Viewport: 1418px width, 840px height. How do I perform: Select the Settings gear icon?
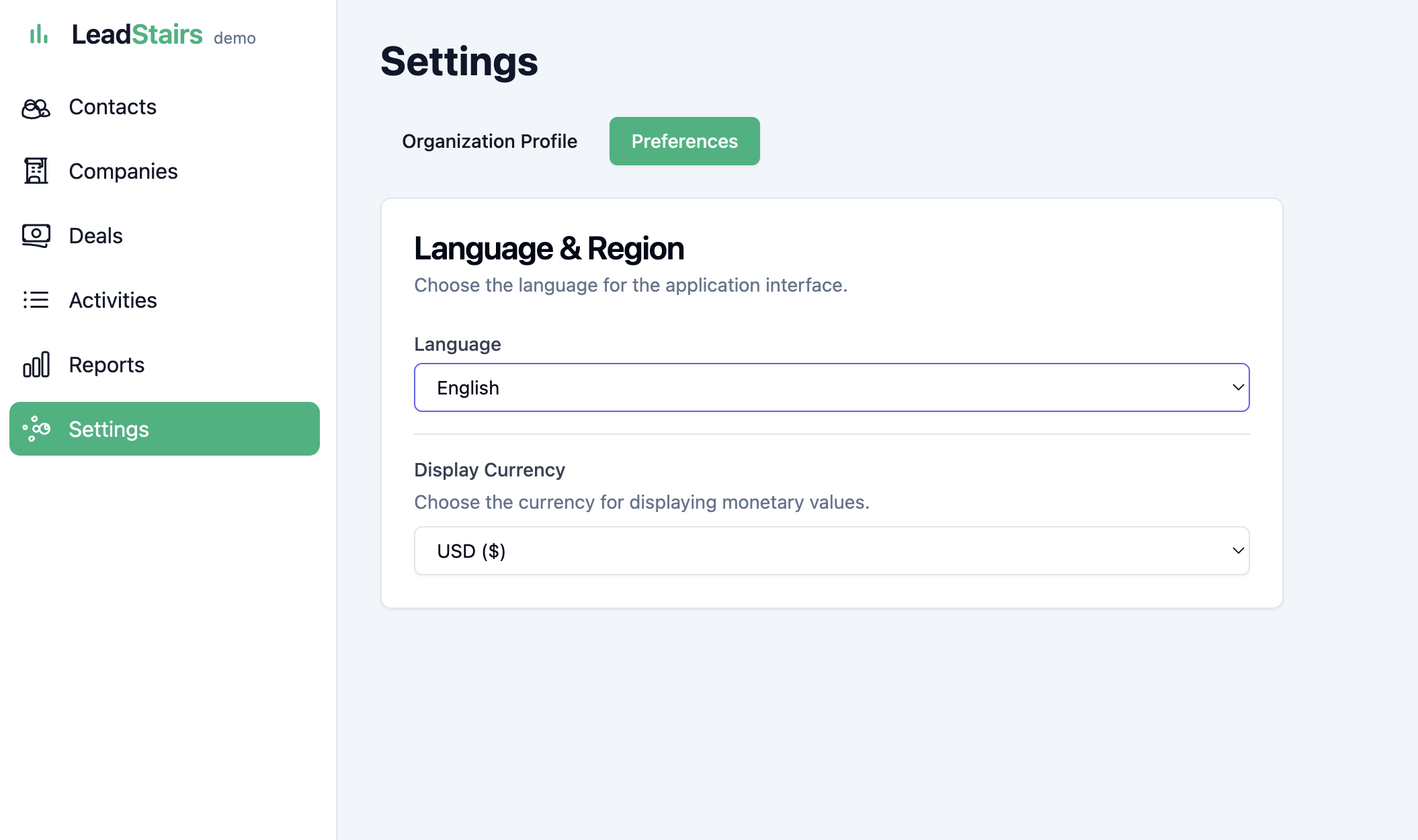[36, 429]
